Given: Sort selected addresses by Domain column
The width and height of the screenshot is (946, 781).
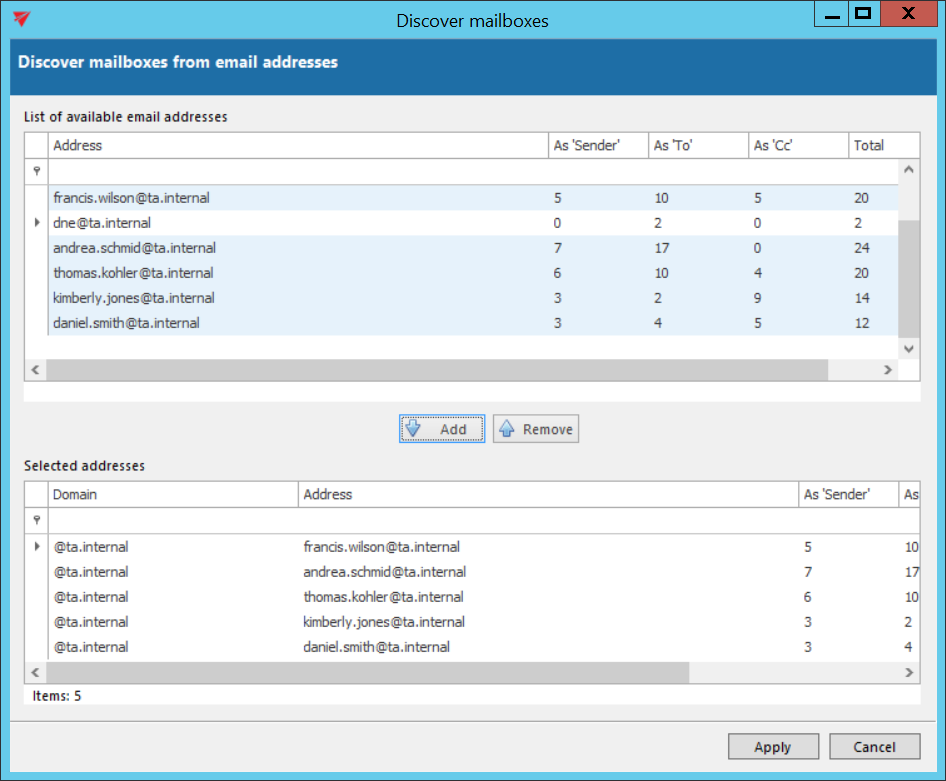Looking at the screenshot, I should click(173, 494).
